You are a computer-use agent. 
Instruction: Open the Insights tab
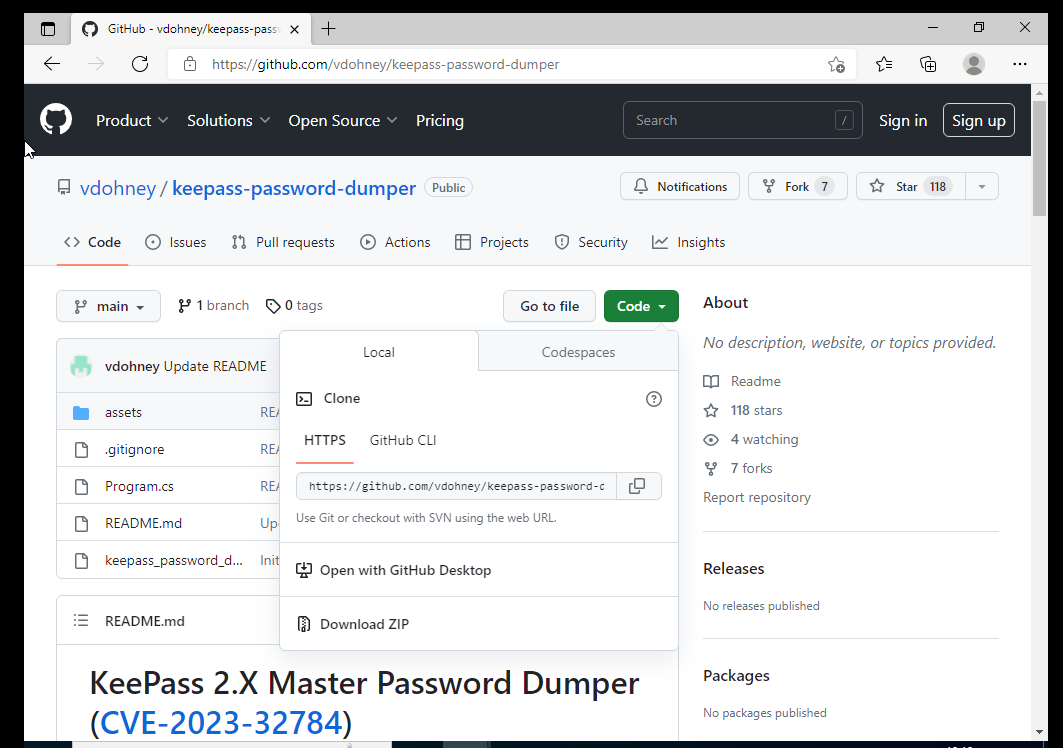pyautogui.click(x=688, y=242)
